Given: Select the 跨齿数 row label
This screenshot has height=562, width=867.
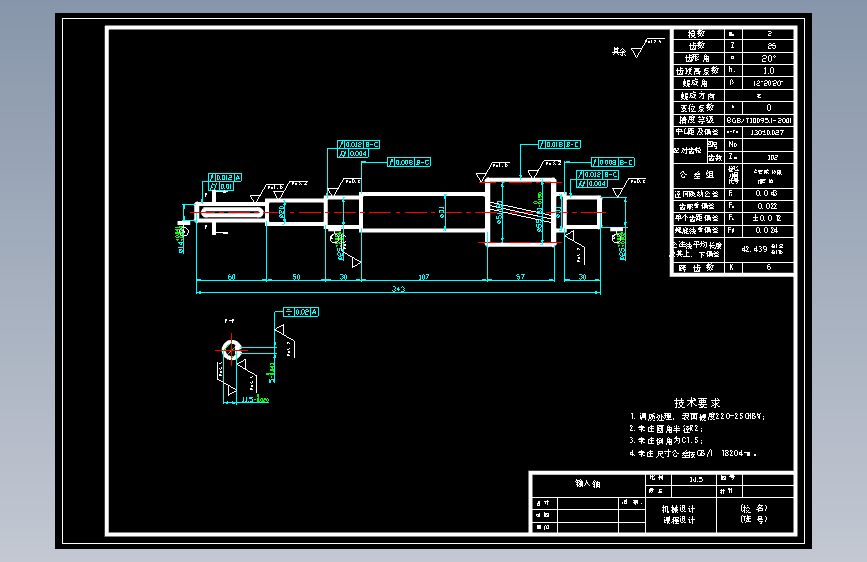Looking at the screenshot, I should 698,268.
